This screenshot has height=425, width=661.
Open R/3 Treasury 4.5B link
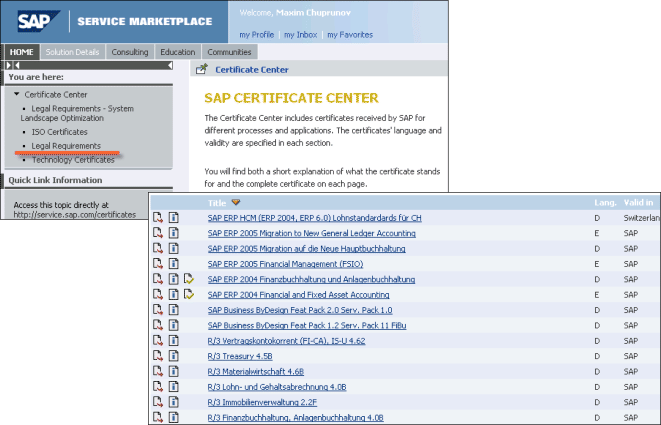[x=240, y=356]
